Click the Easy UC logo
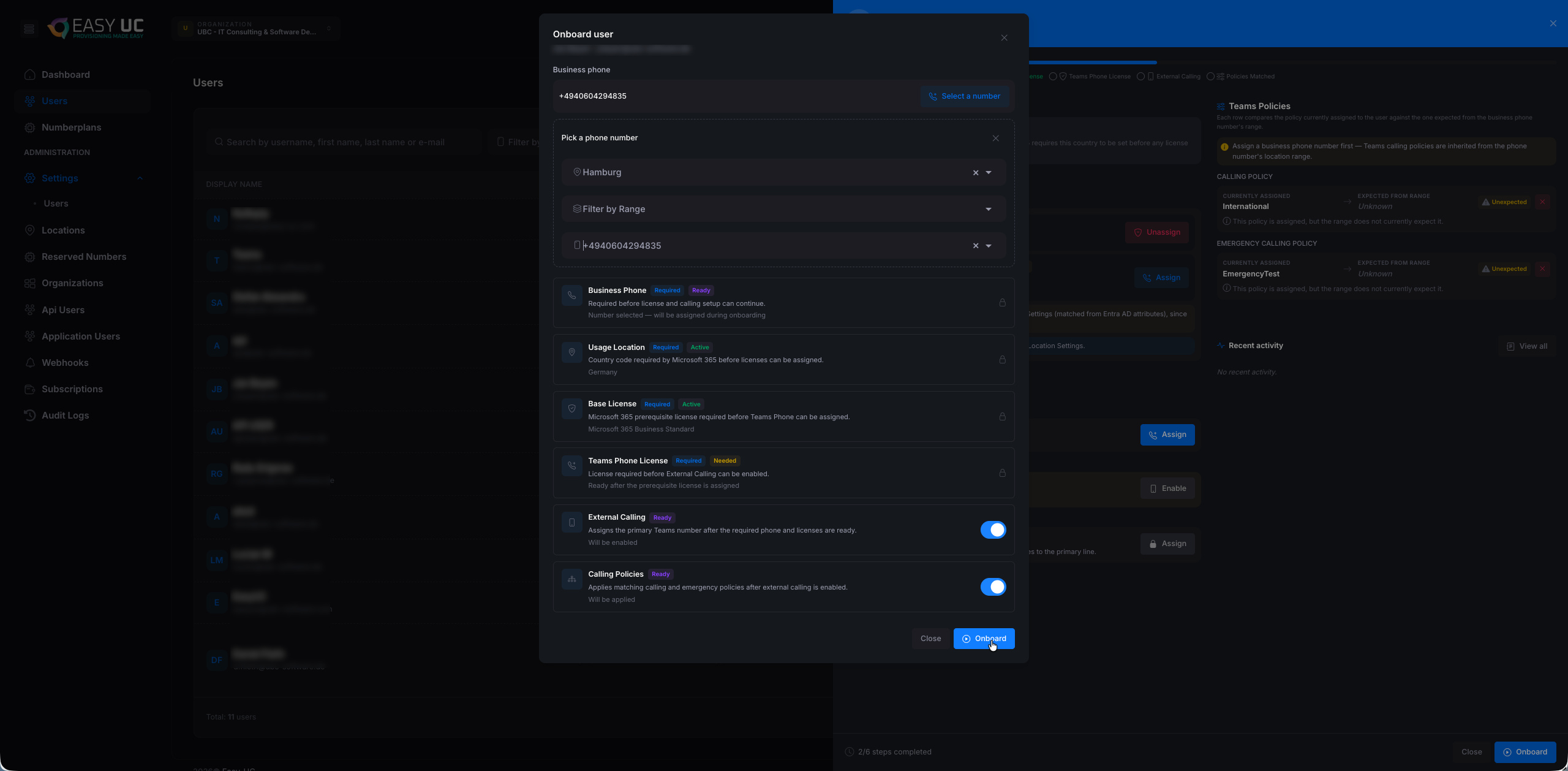Viewport: 1568px width, 771px height. [x=96, y=28]
